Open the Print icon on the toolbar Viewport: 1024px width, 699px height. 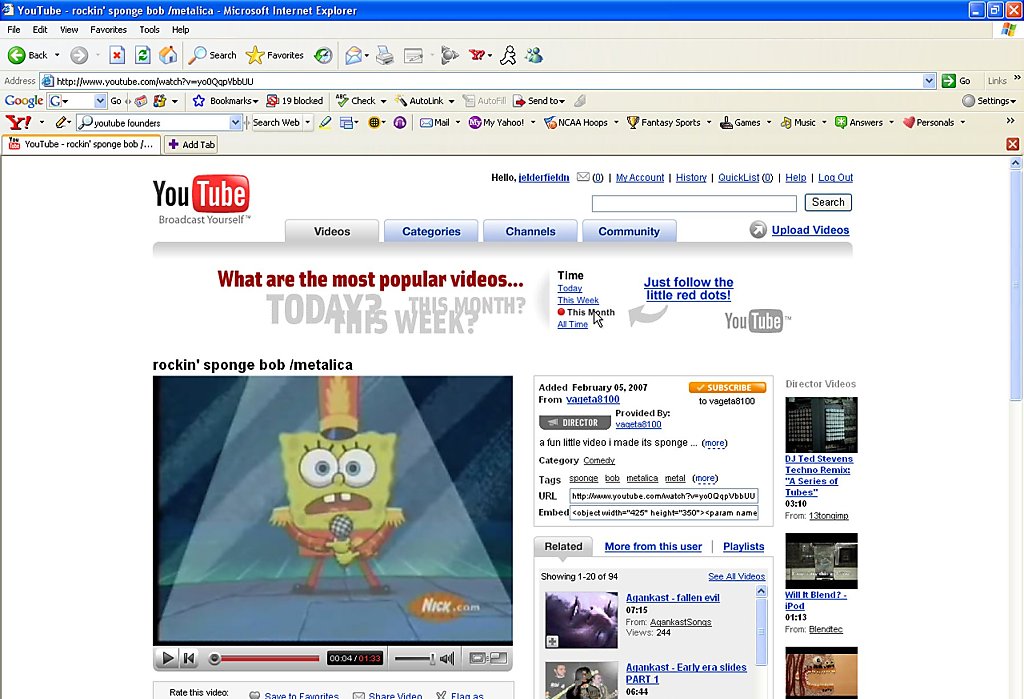pos(384,55)
